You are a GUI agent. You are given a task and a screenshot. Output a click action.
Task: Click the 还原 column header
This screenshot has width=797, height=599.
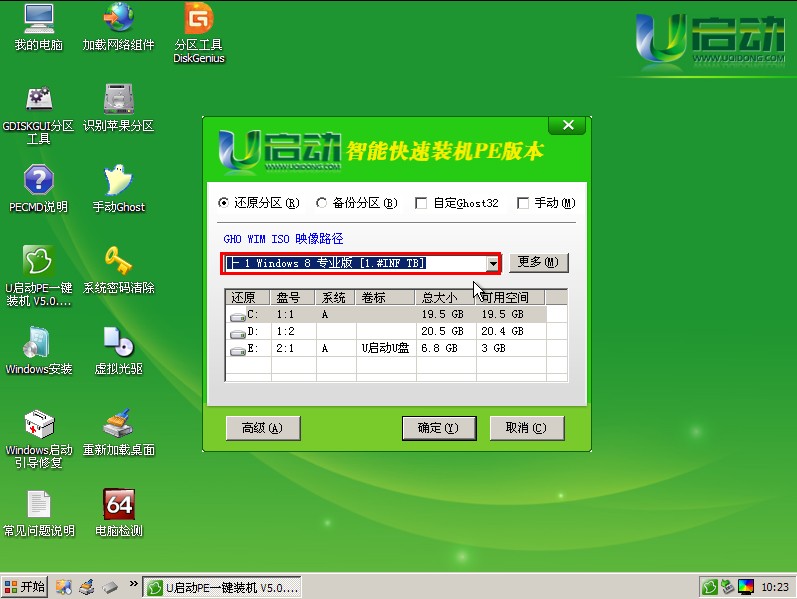tap(248, 297)
